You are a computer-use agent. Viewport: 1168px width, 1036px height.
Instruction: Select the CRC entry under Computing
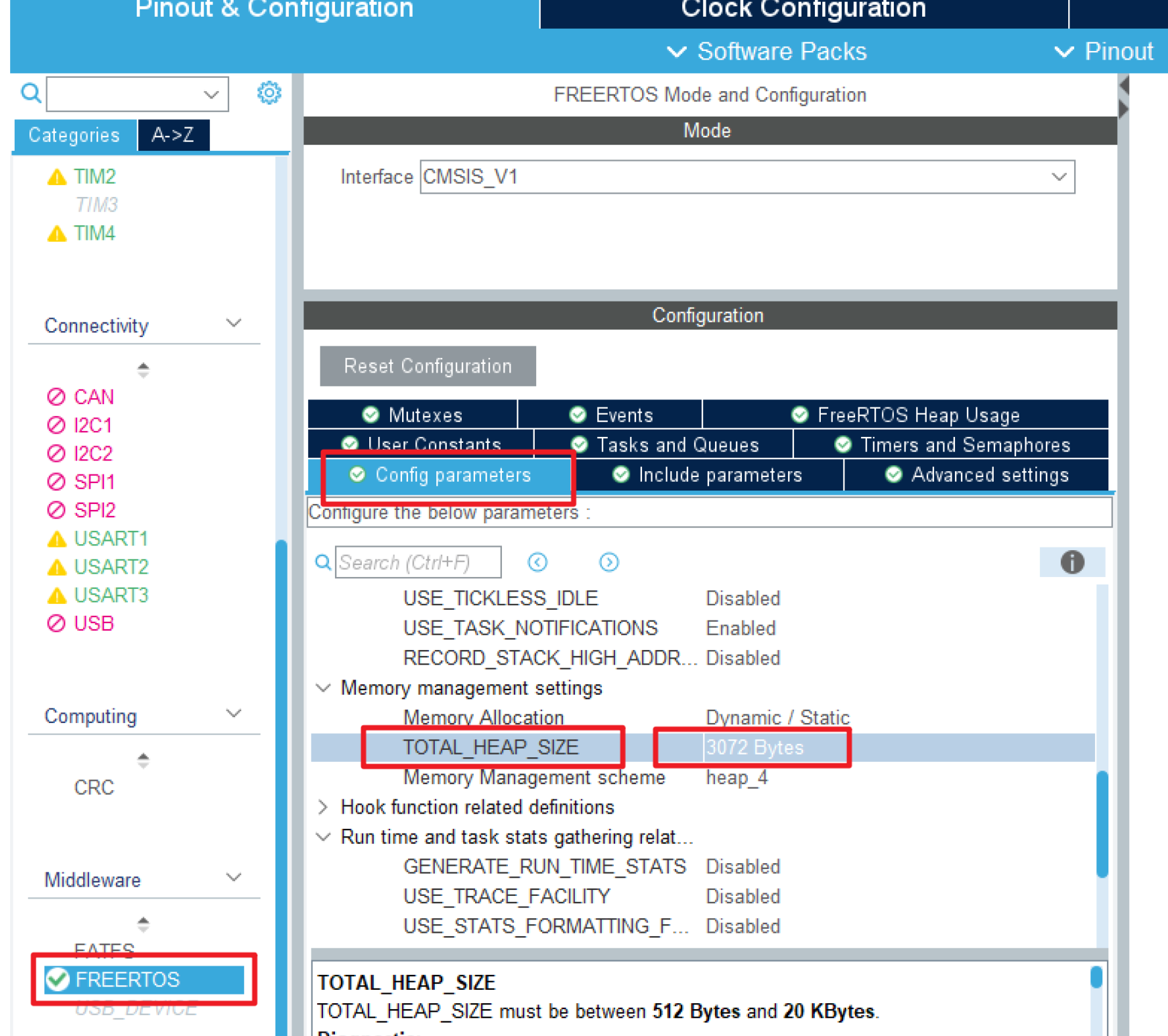pyautogui.click(x=94, y=787)
